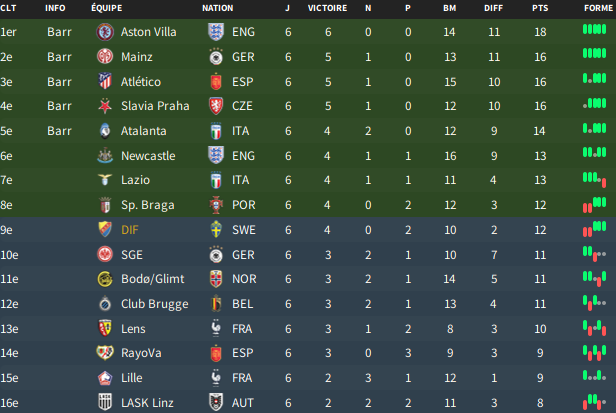Click the Aston Villa club crest

[x=103, y=32]
